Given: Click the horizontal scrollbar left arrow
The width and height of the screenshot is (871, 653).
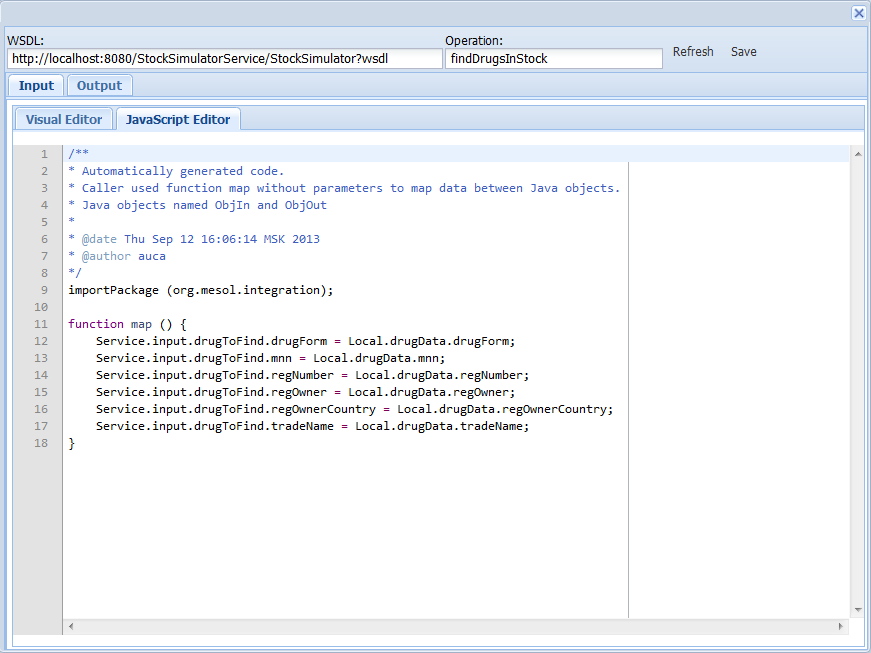Looking at the screenshot, I should tap(70, 626).
